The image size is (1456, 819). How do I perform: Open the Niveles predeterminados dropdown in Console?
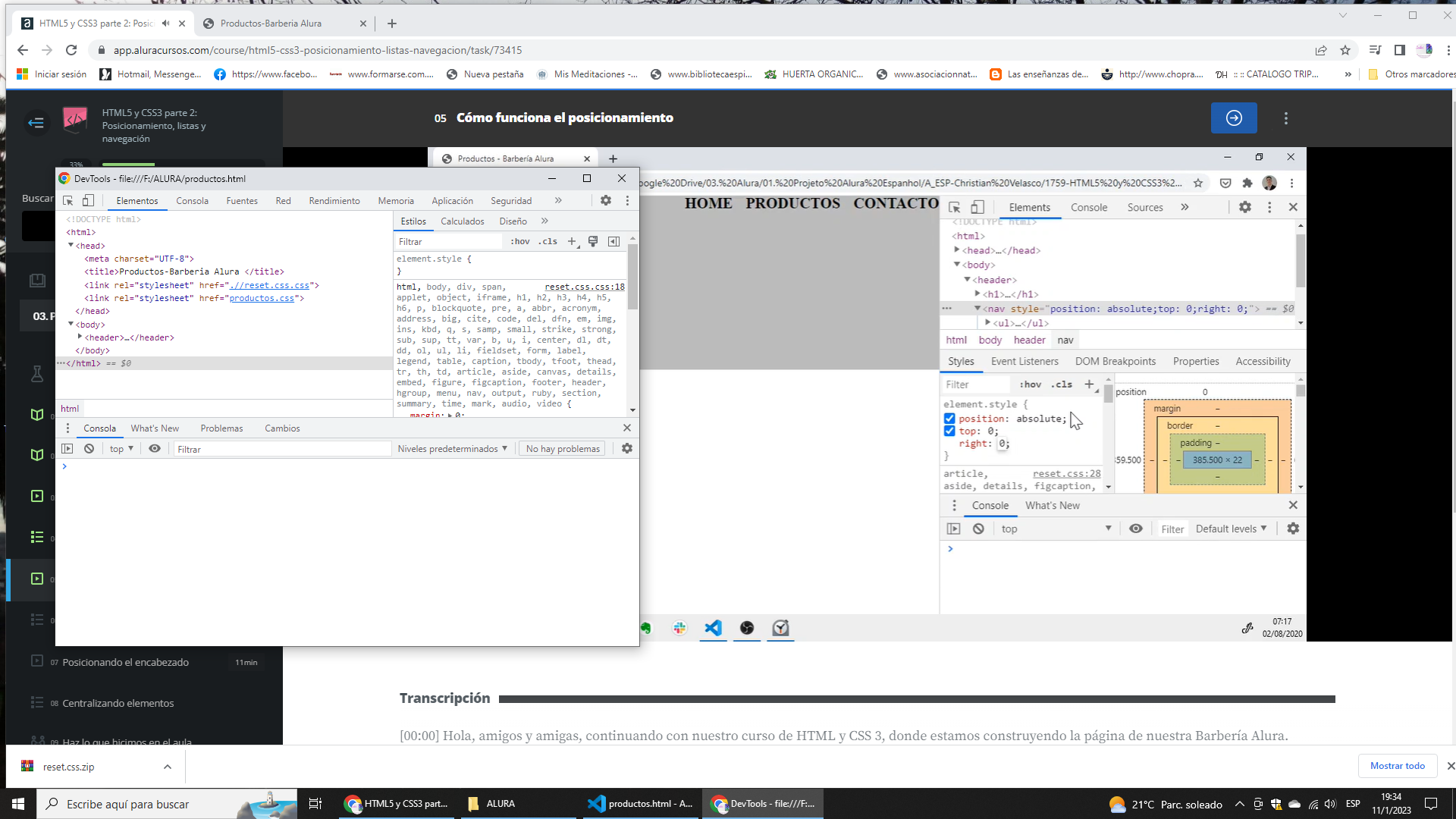point(452,448)
